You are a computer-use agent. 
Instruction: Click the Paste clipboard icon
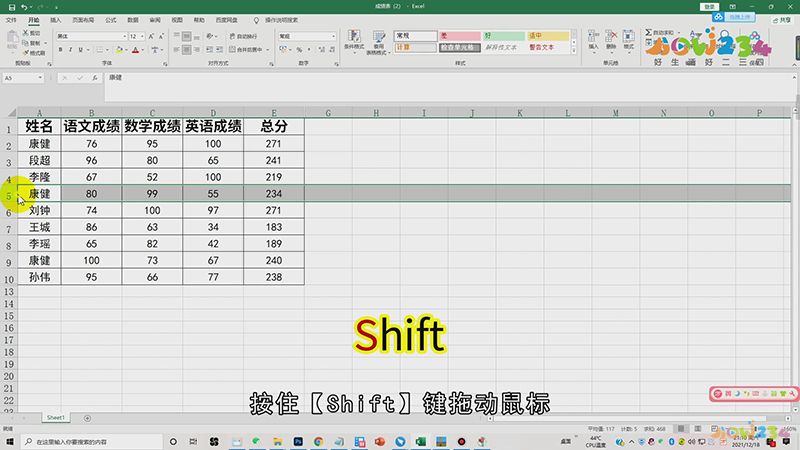coord(12,39)
